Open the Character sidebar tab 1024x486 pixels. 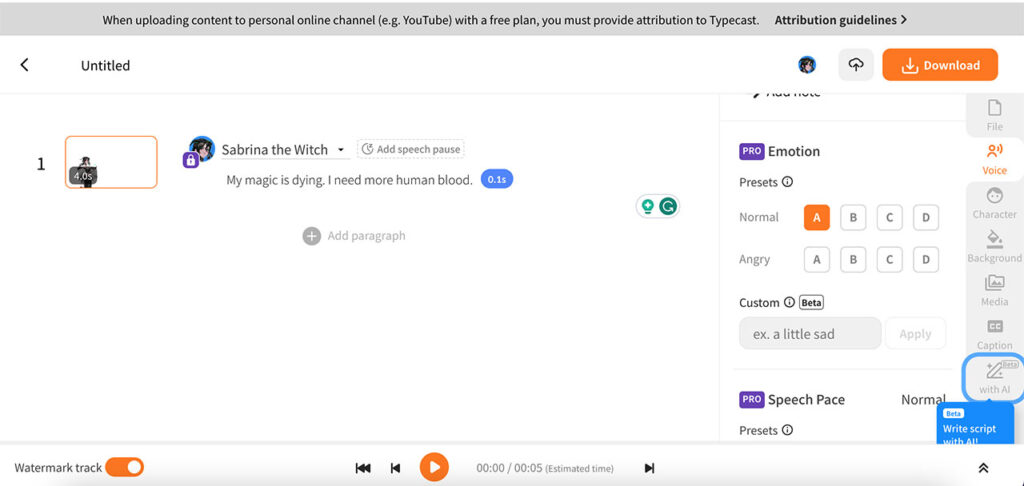[994, 202]
